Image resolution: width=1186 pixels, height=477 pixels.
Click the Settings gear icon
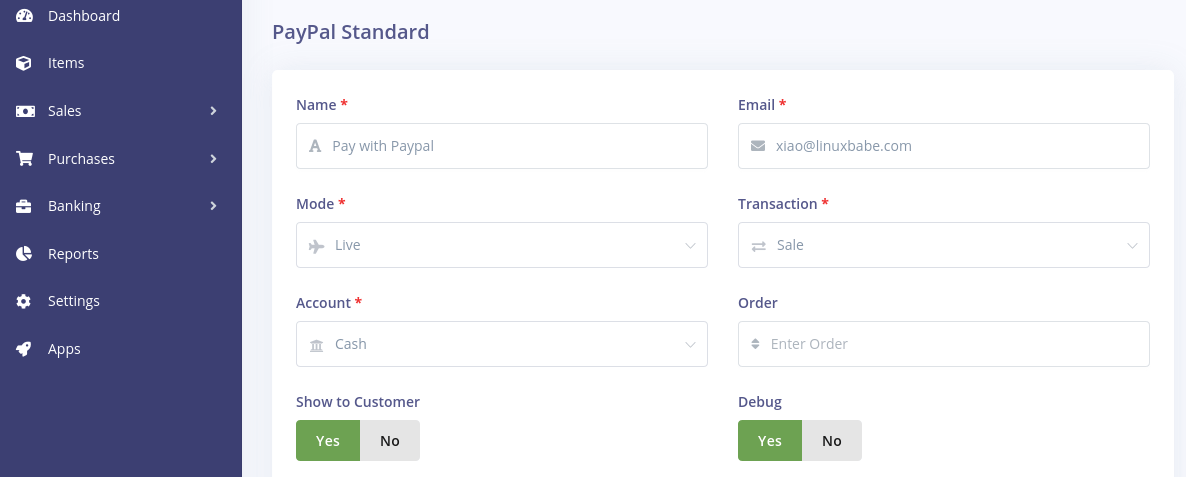click(24, 301)
